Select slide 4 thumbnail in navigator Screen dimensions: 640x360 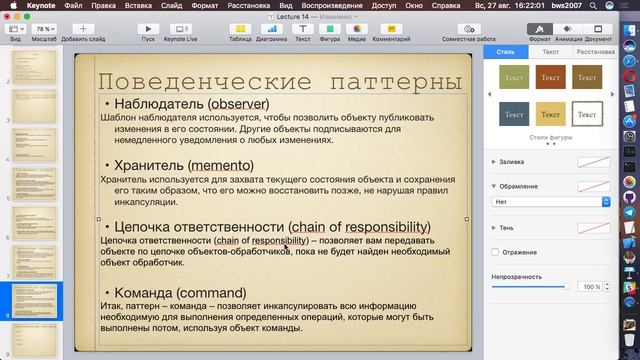(34, 145)
